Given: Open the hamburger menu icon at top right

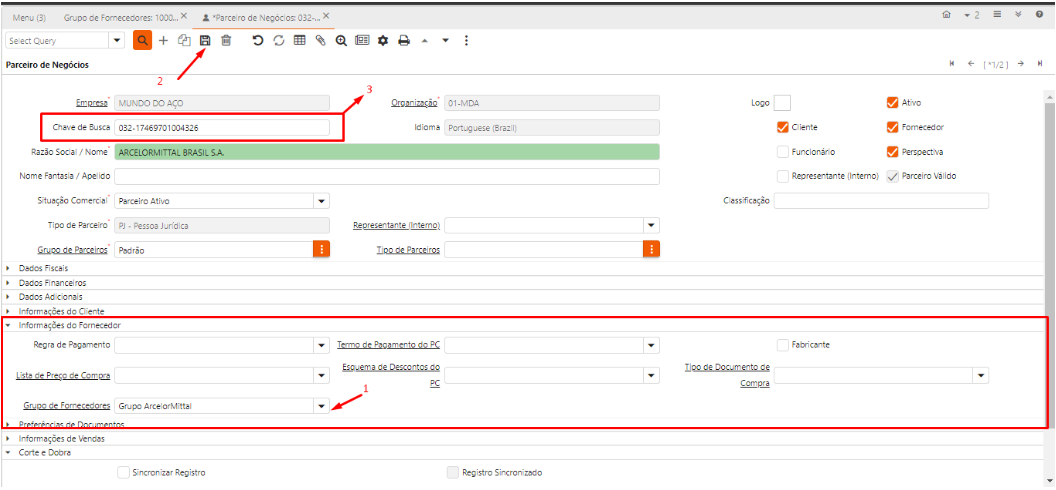Looking at the screenshot, I should [998, 14].
